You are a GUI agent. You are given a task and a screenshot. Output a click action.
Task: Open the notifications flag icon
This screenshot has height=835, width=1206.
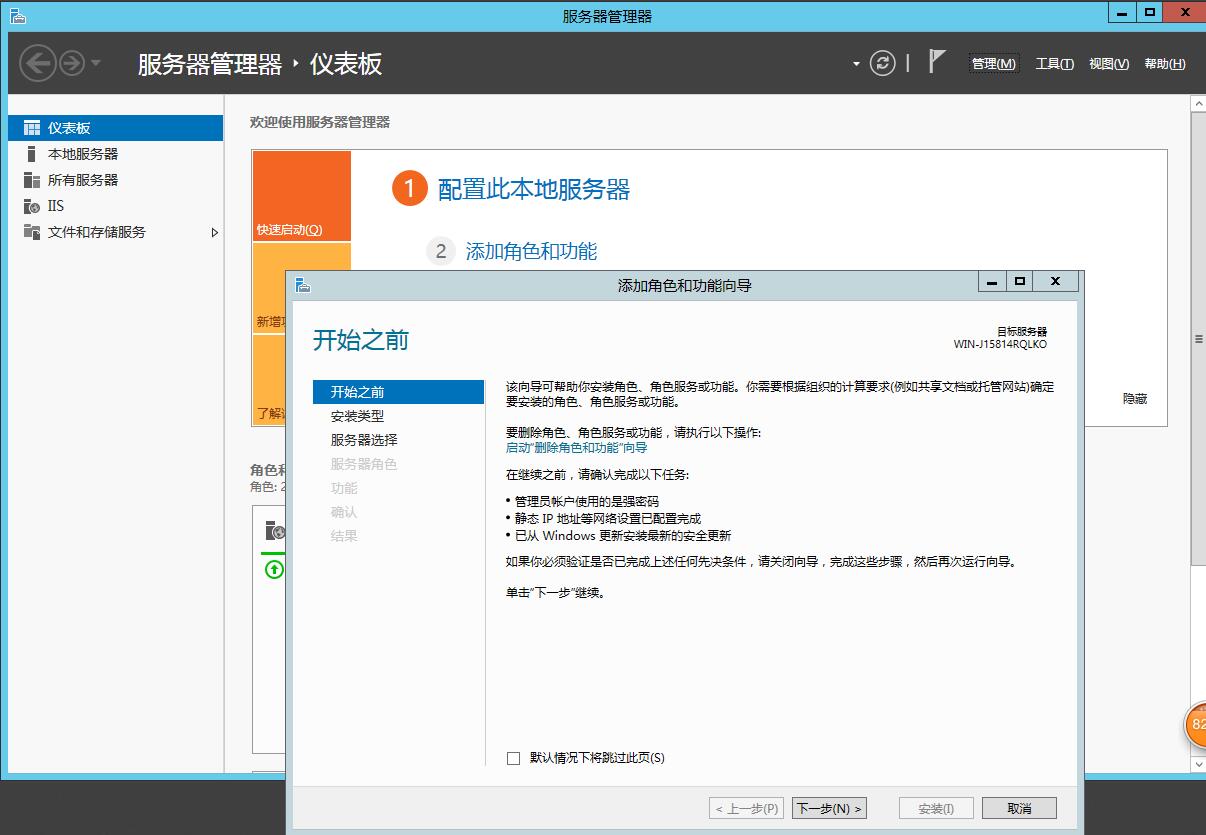point(936,62)
